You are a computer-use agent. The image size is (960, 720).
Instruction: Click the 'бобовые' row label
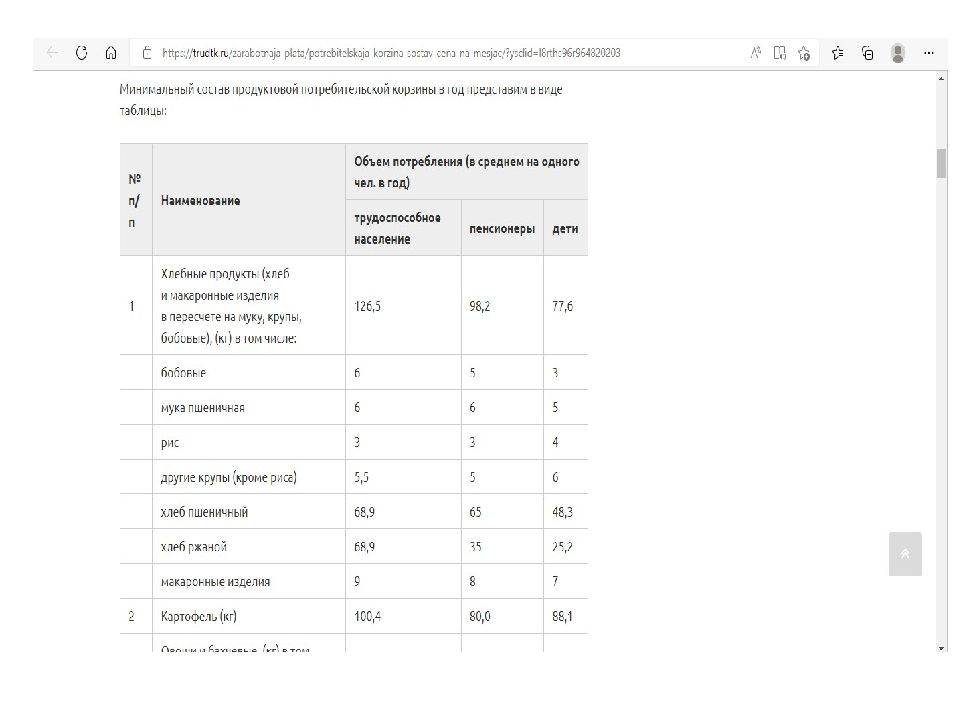coord(183,373)
